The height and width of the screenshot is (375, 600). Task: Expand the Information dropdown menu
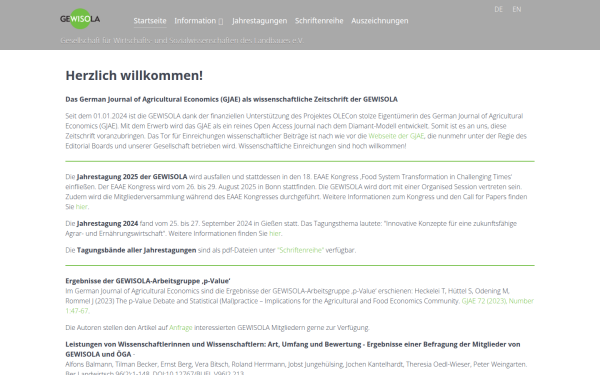[x=199, y=21]
